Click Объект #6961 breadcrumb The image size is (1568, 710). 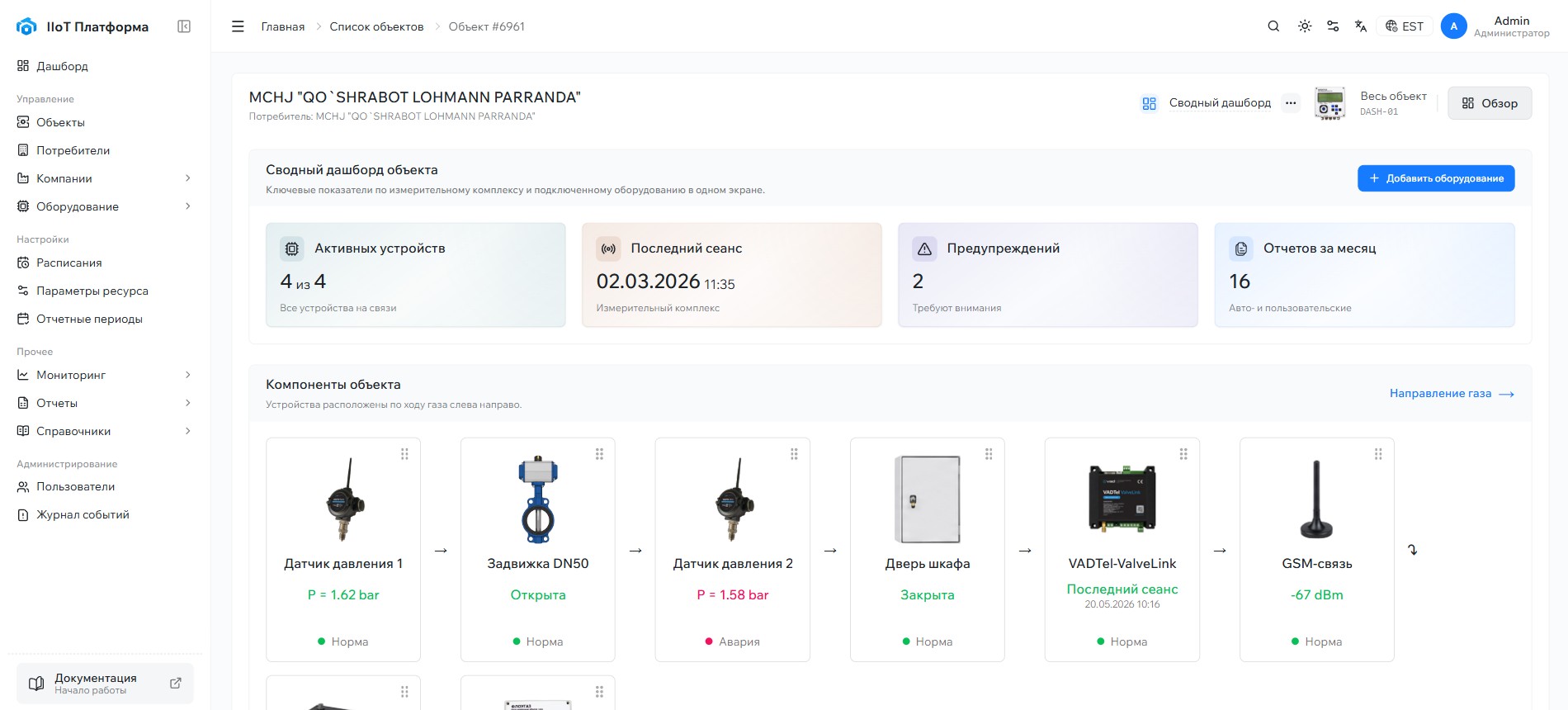pyautogui.click(x=487, y=26)
